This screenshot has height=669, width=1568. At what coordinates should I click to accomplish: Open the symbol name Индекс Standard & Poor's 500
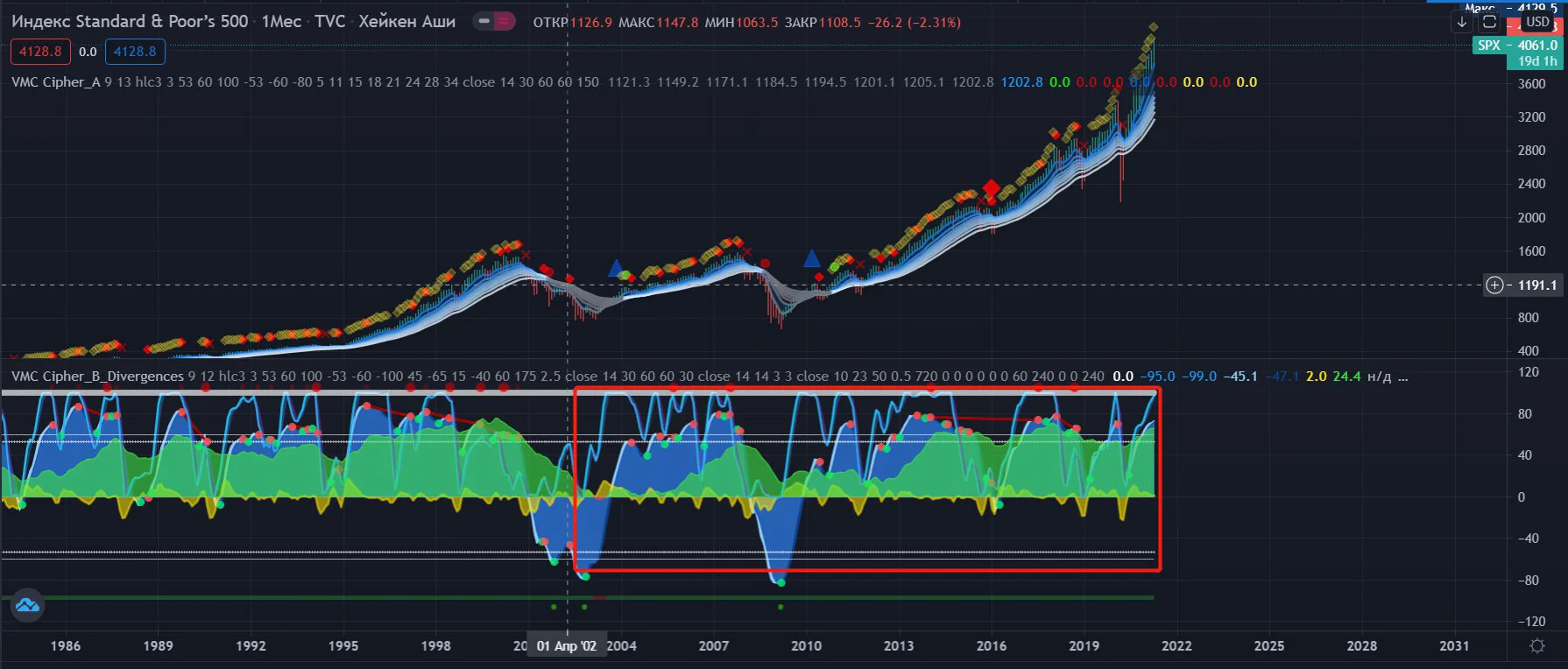[x=130, y=21]
